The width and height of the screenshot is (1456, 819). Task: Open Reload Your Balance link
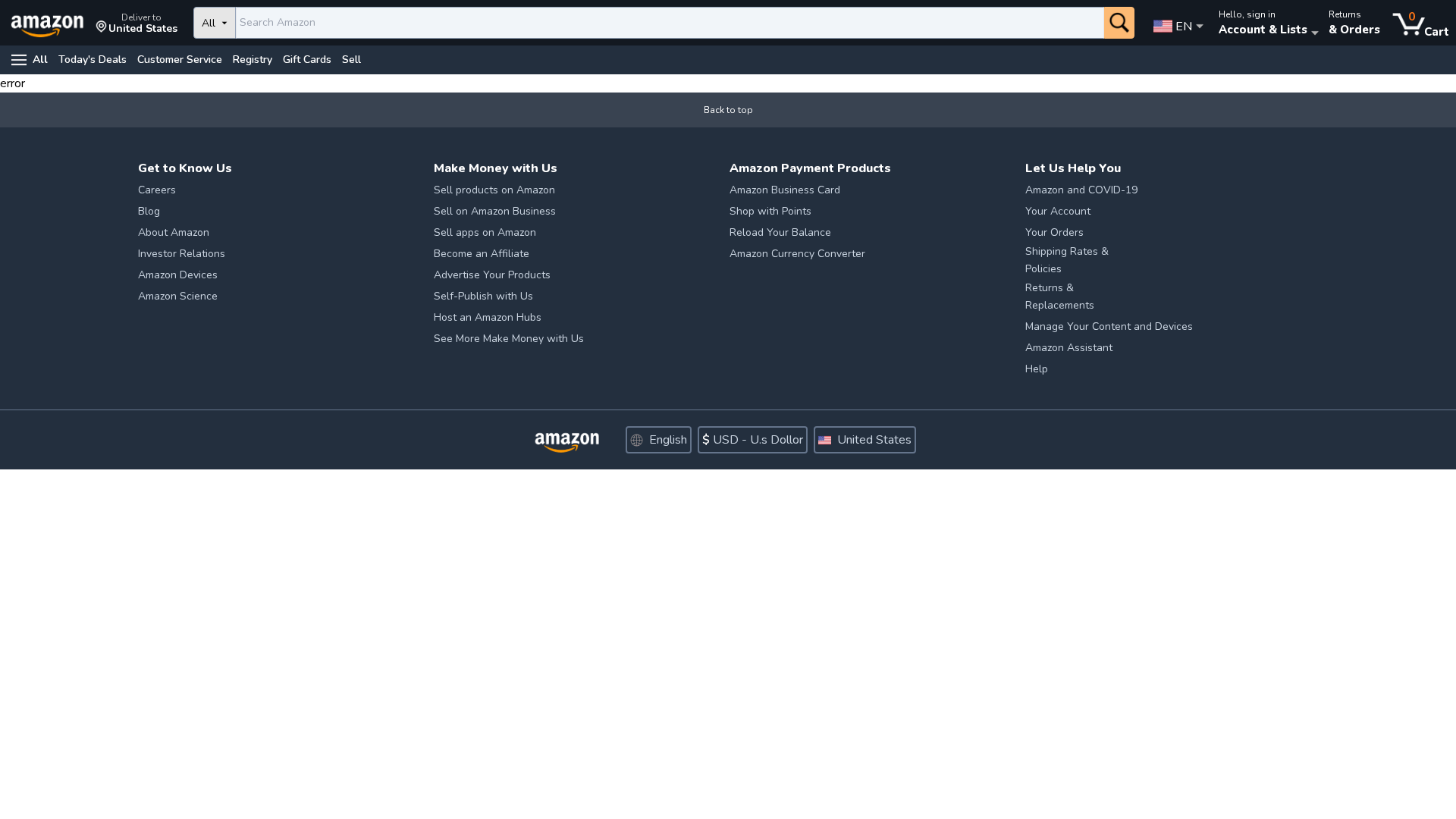(x=780, y=233)
